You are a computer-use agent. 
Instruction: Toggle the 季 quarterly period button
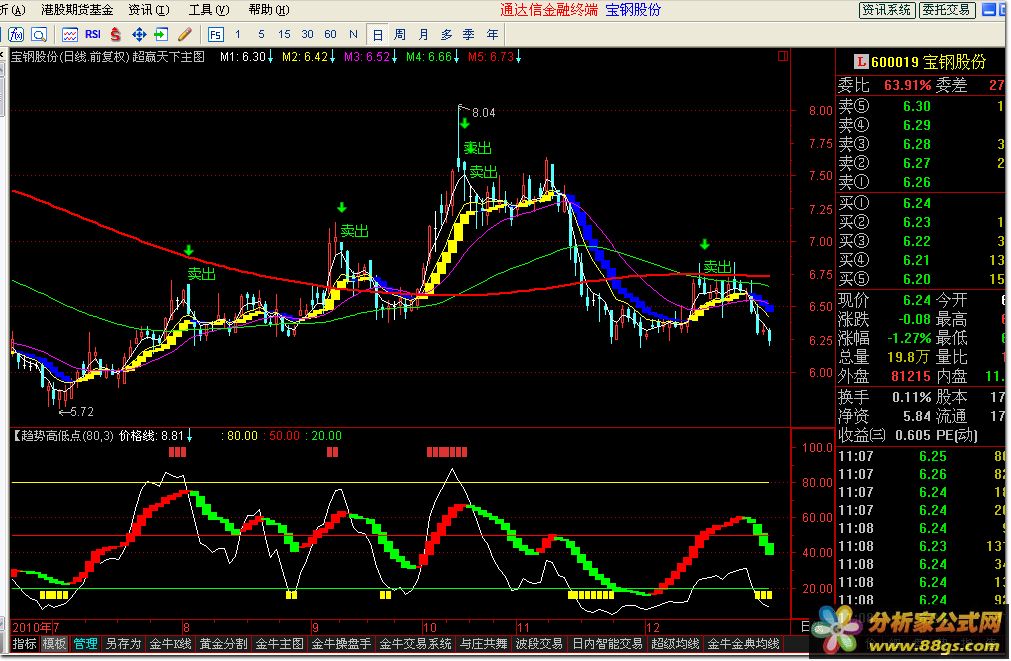click(469, 35)
